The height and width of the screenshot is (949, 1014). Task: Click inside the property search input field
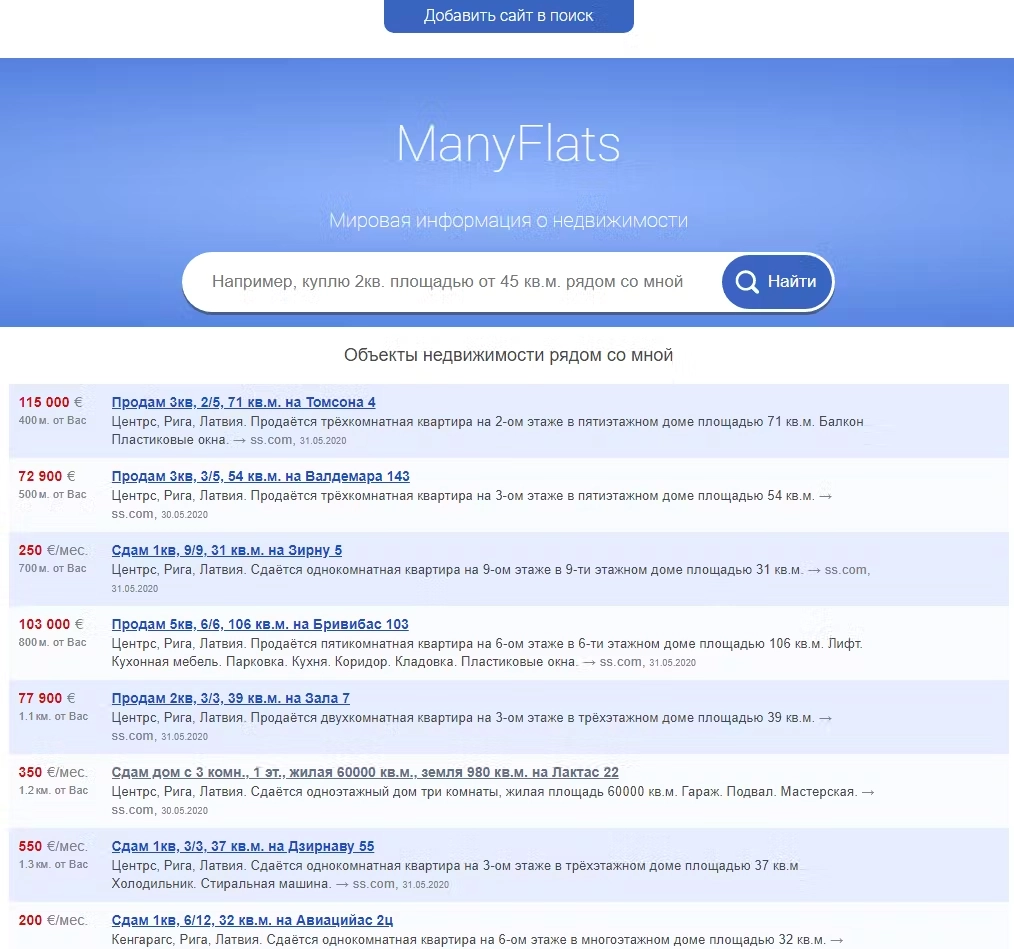[450, 281]
